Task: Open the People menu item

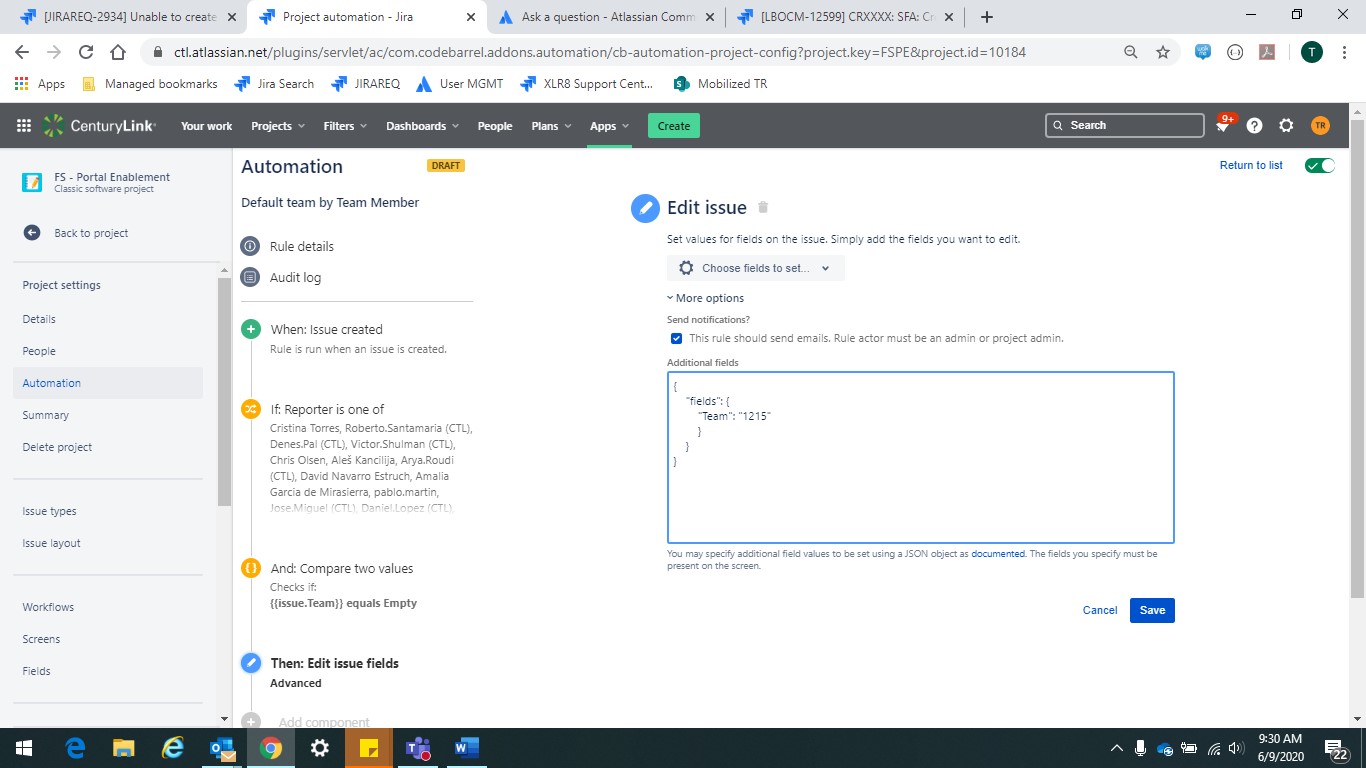Action: point(495,126)
